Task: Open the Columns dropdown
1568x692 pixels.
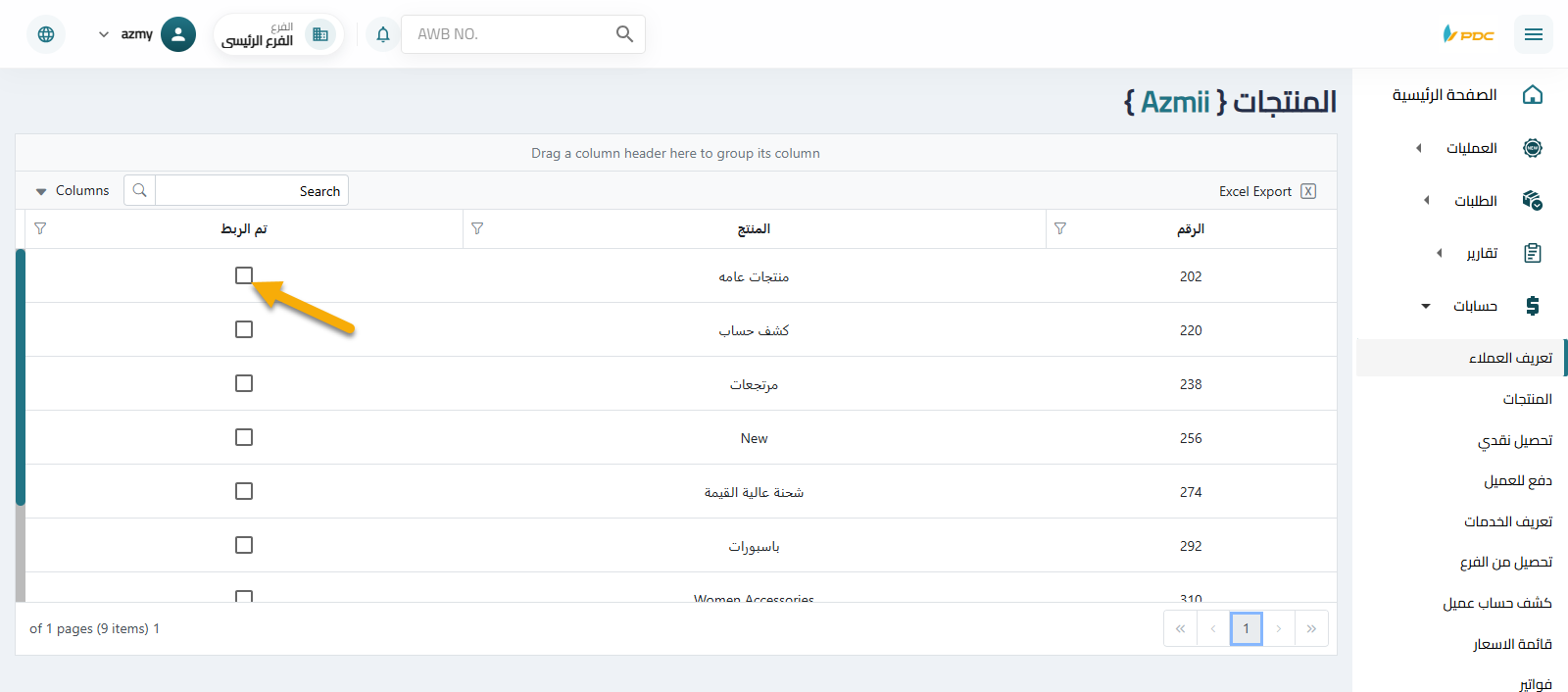Action: coord(73,190)
